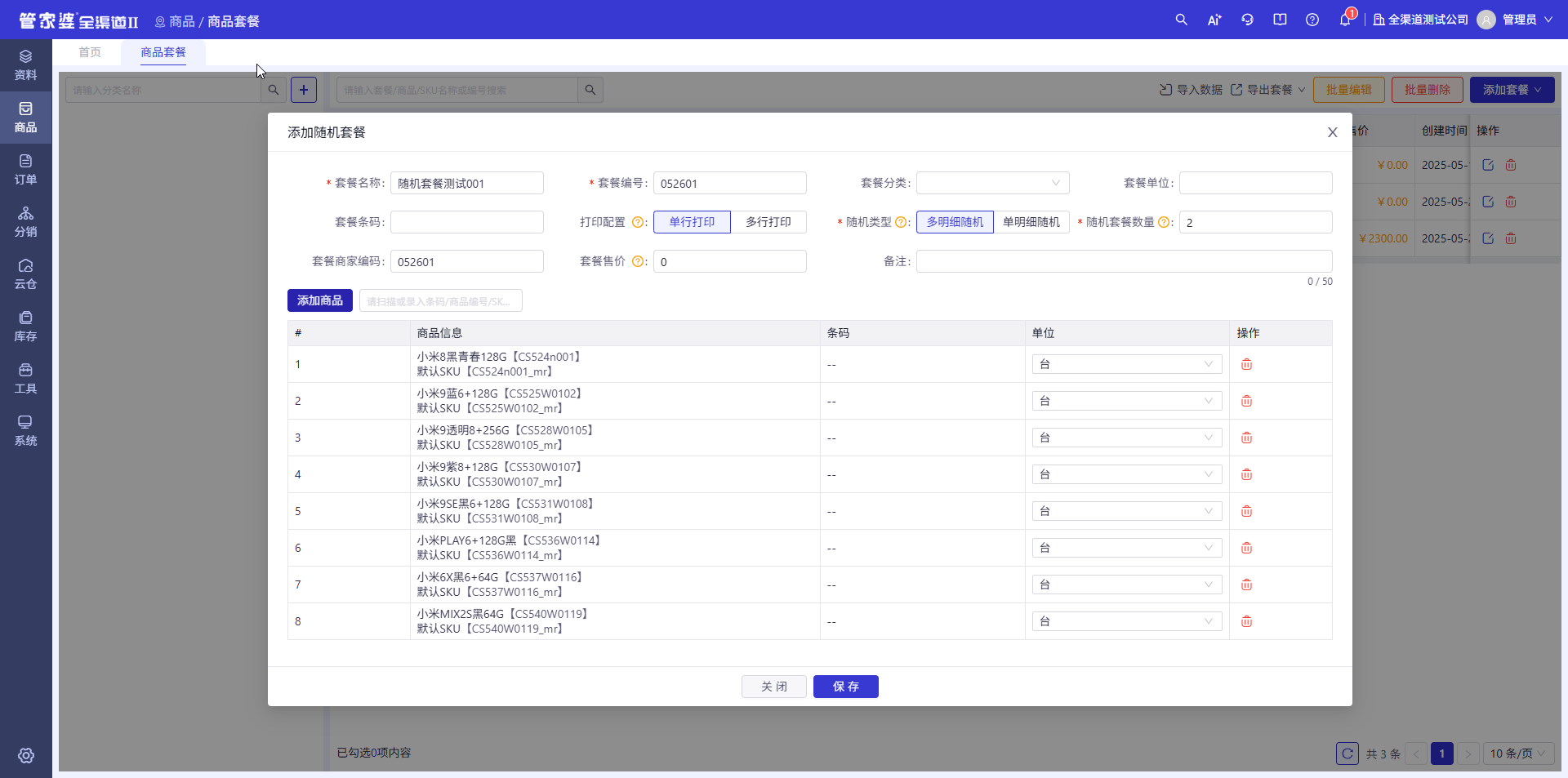Open the 资料 sidebar section
The width and height of the screenshot is (1568, 778).
25,65
